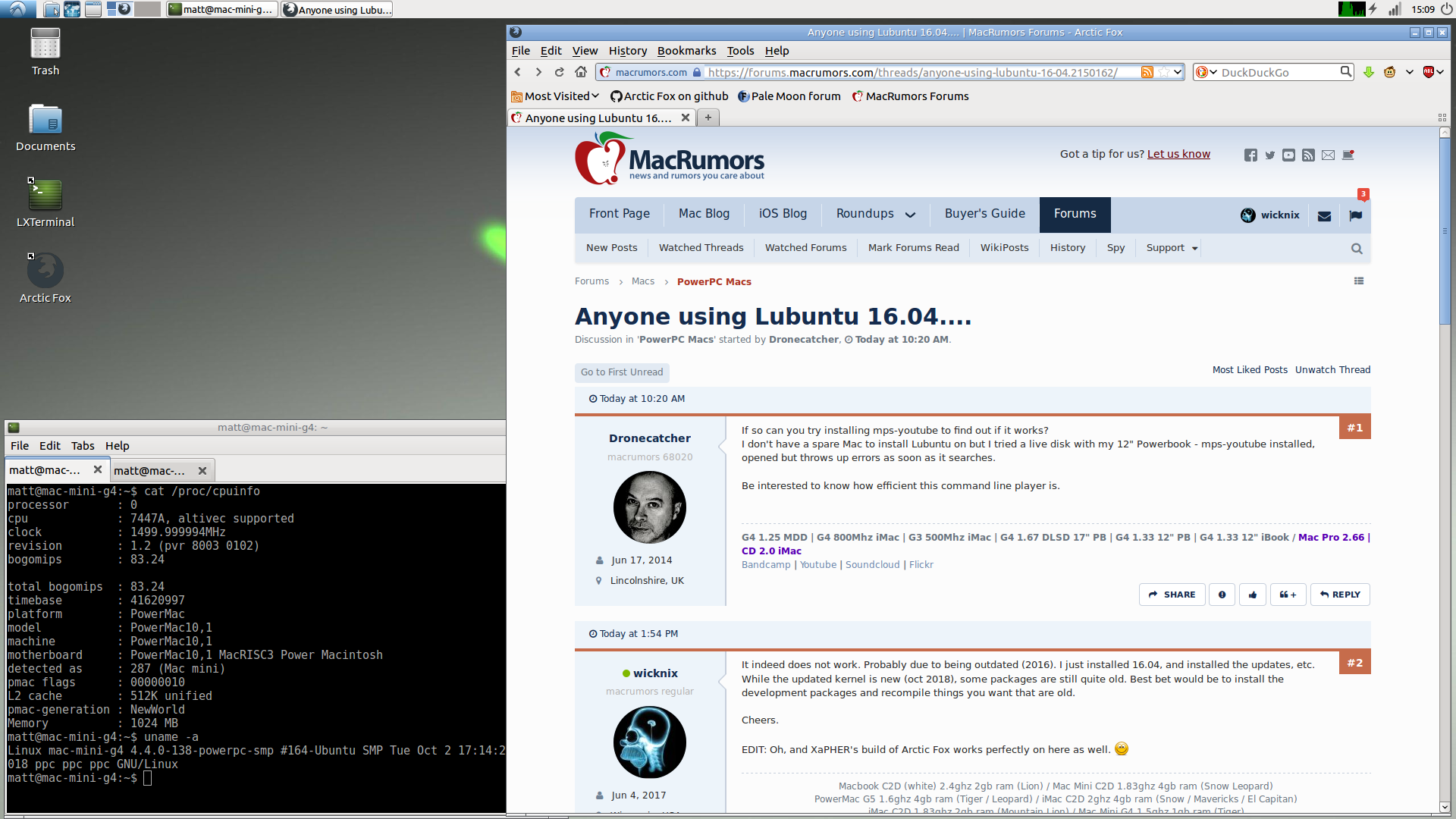
Task: Click the Adblock Latitude shield icon
Action: [x=1429, y=72]
